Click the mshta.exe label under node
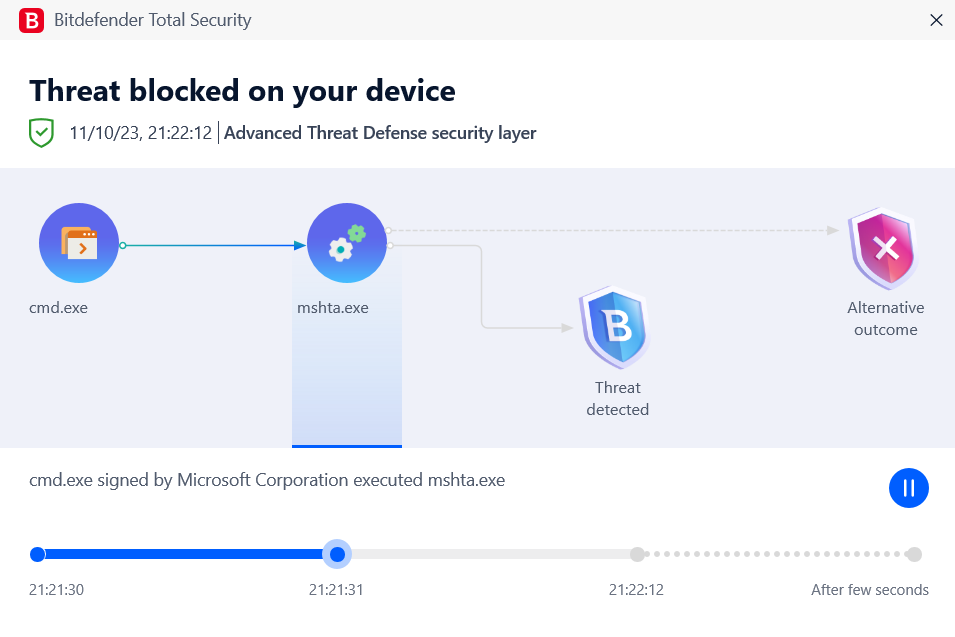Image resolution: width=955 pixels, height=637 pixels. click(333, 308)
